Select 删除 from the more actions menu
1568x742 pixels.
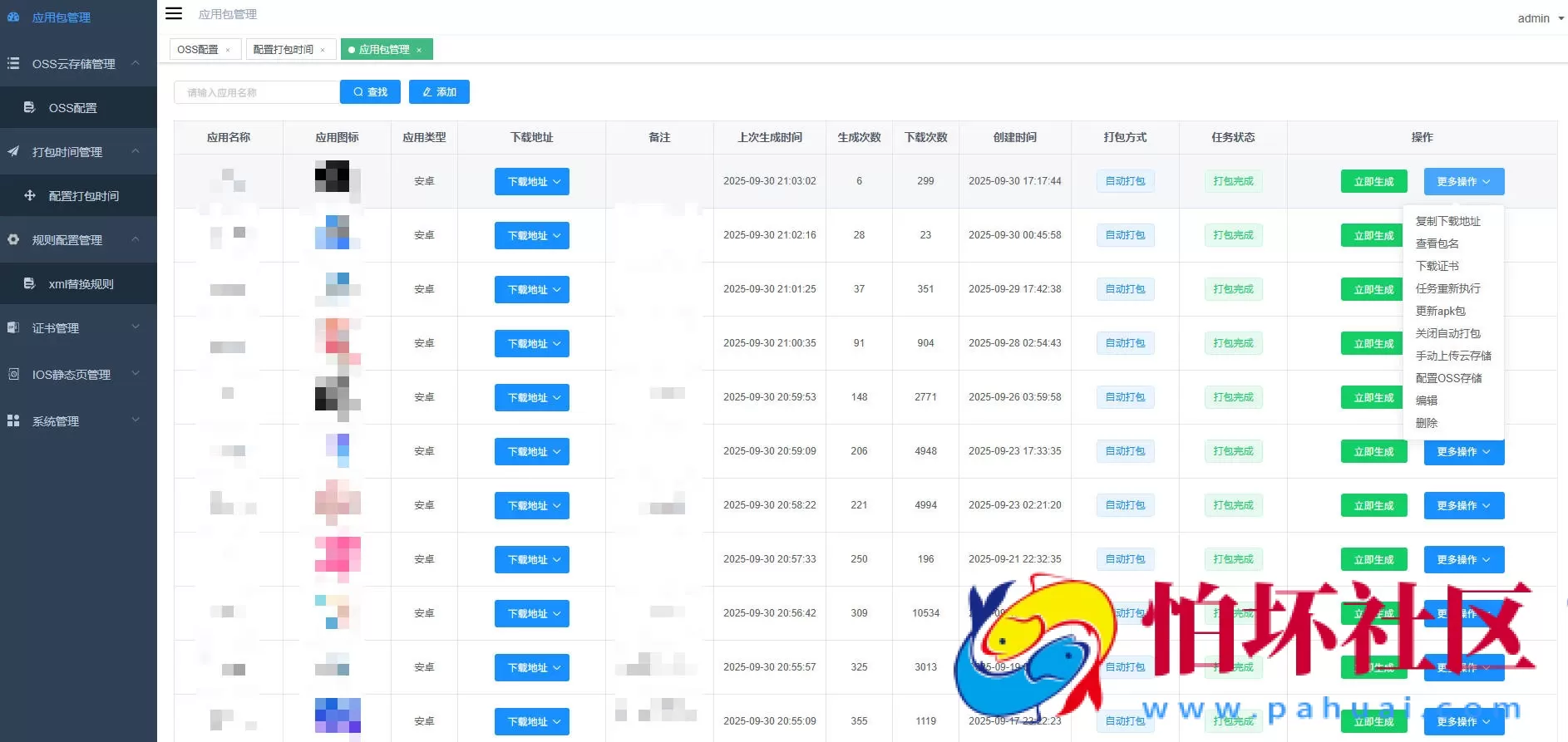pos(1427,423)
